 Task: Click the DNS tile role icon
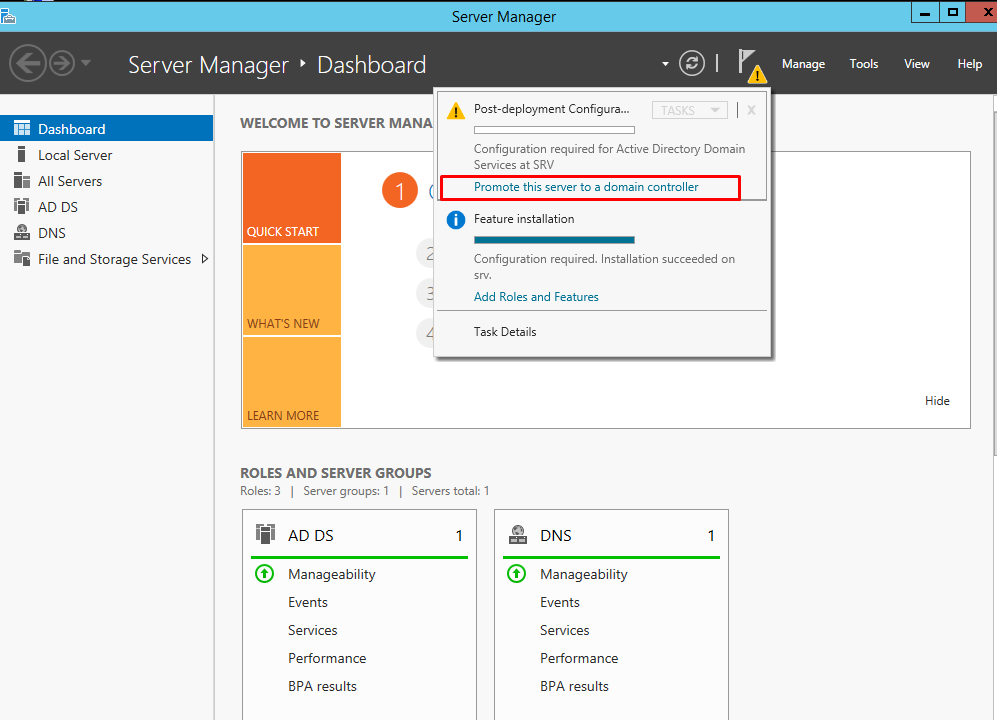(x=518, y=534)
